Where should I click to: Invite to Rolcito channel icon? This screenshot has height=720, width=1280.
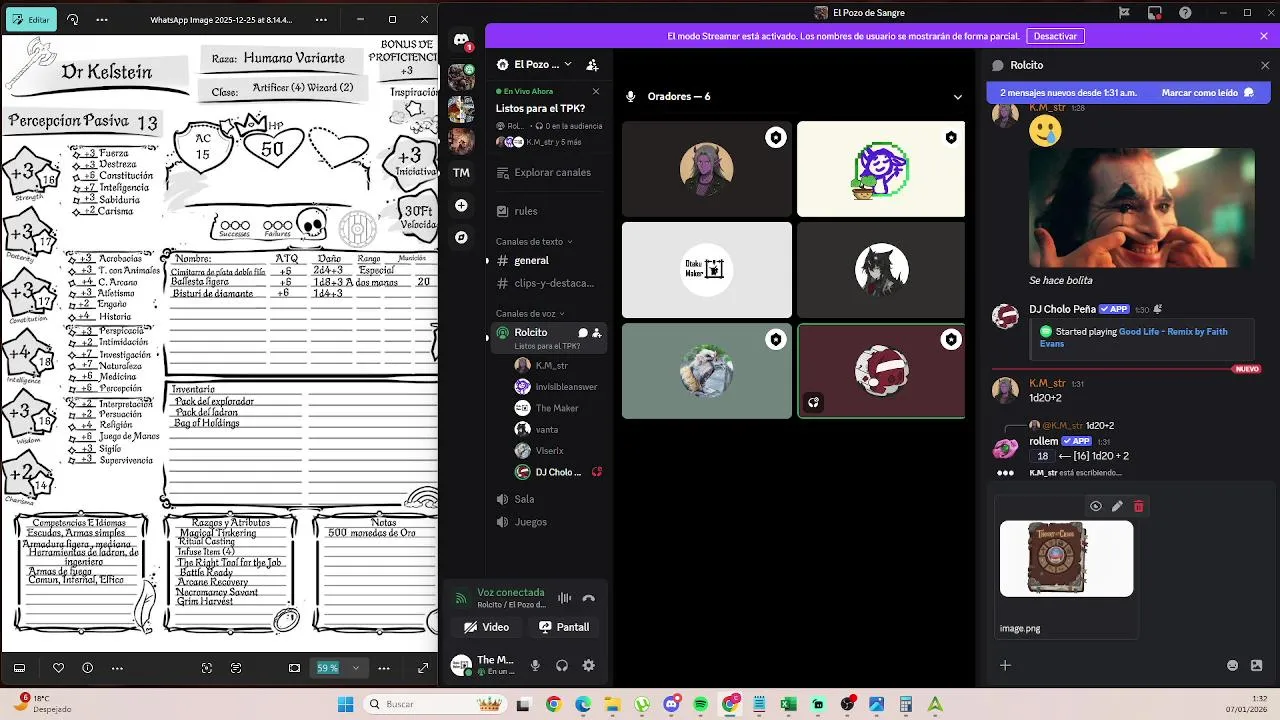[x=597, y=332]
